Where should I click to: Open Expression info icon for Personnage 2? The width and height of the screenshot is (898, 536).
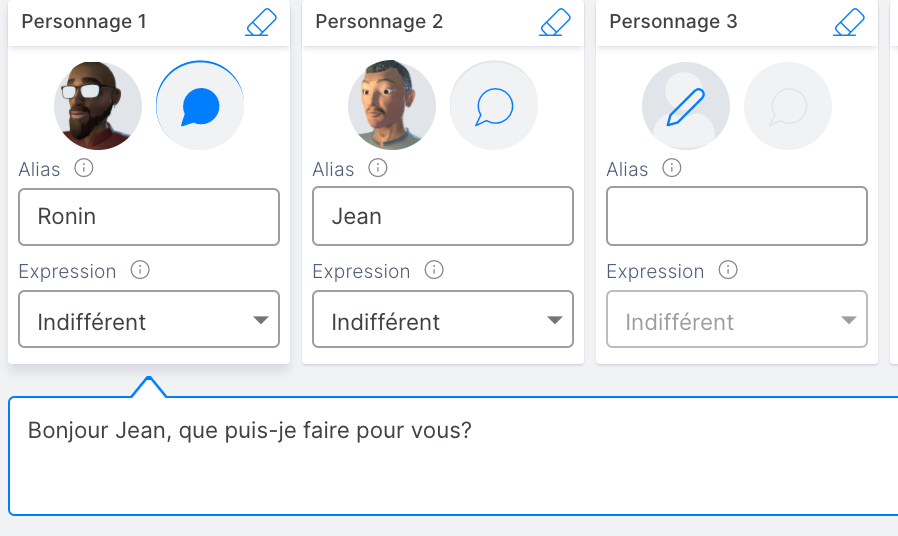coord(434,270)
